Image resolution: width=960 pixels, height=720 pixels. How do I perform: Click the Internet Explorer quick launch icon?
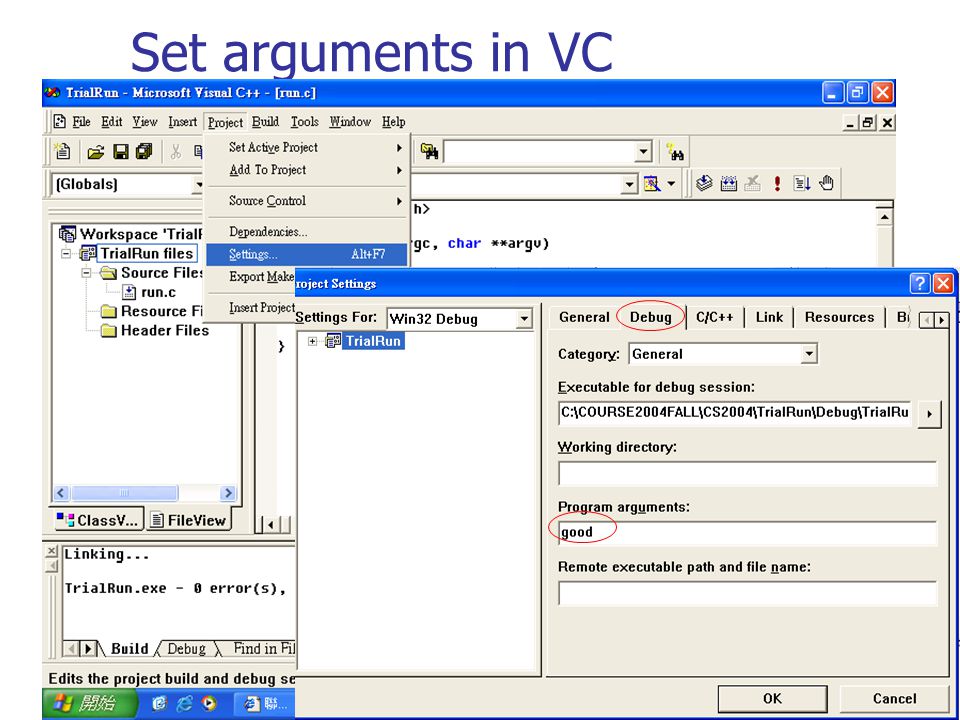[184, 703]
